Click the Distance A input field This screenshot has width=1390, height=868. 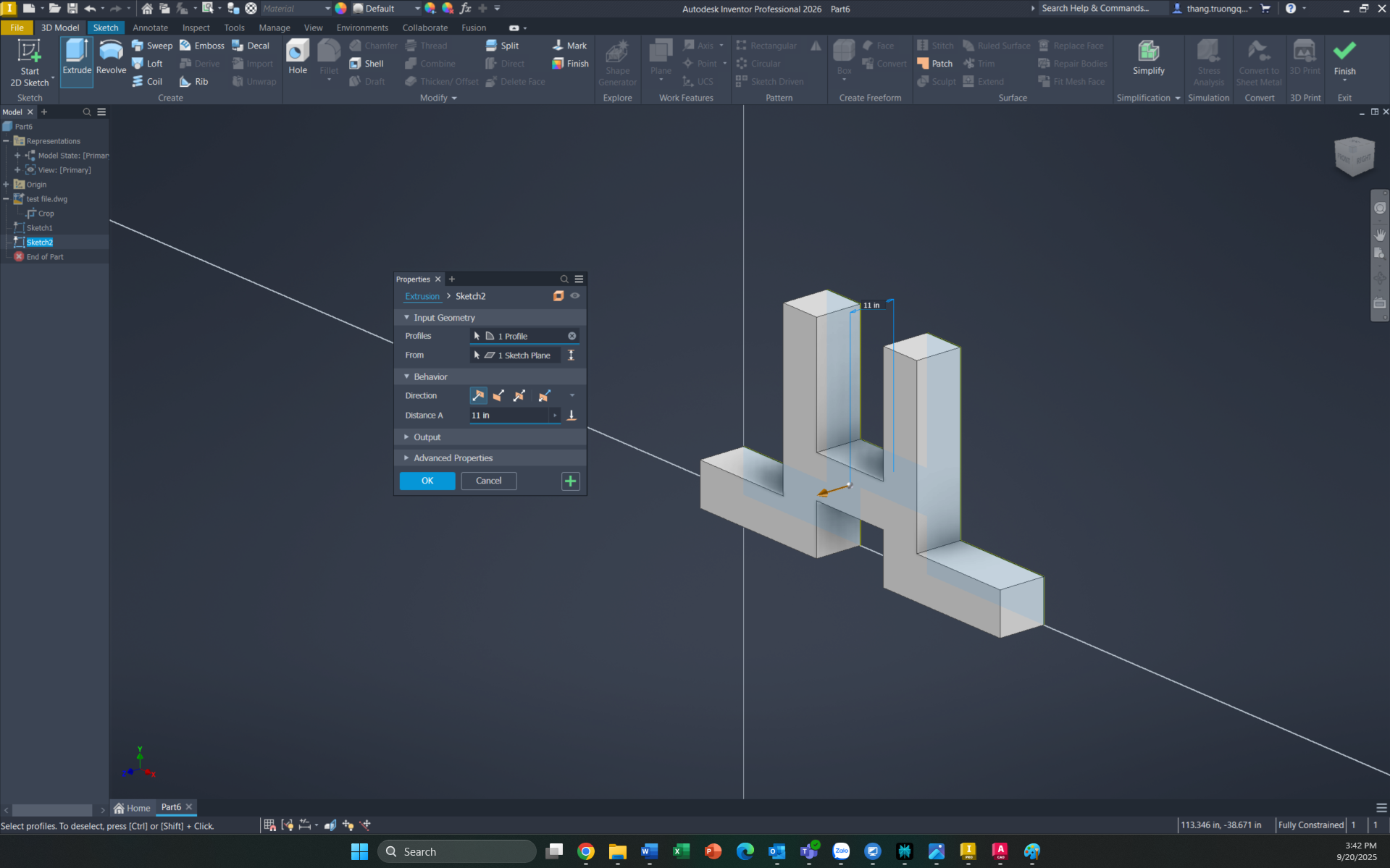click(x=509, y=416)
